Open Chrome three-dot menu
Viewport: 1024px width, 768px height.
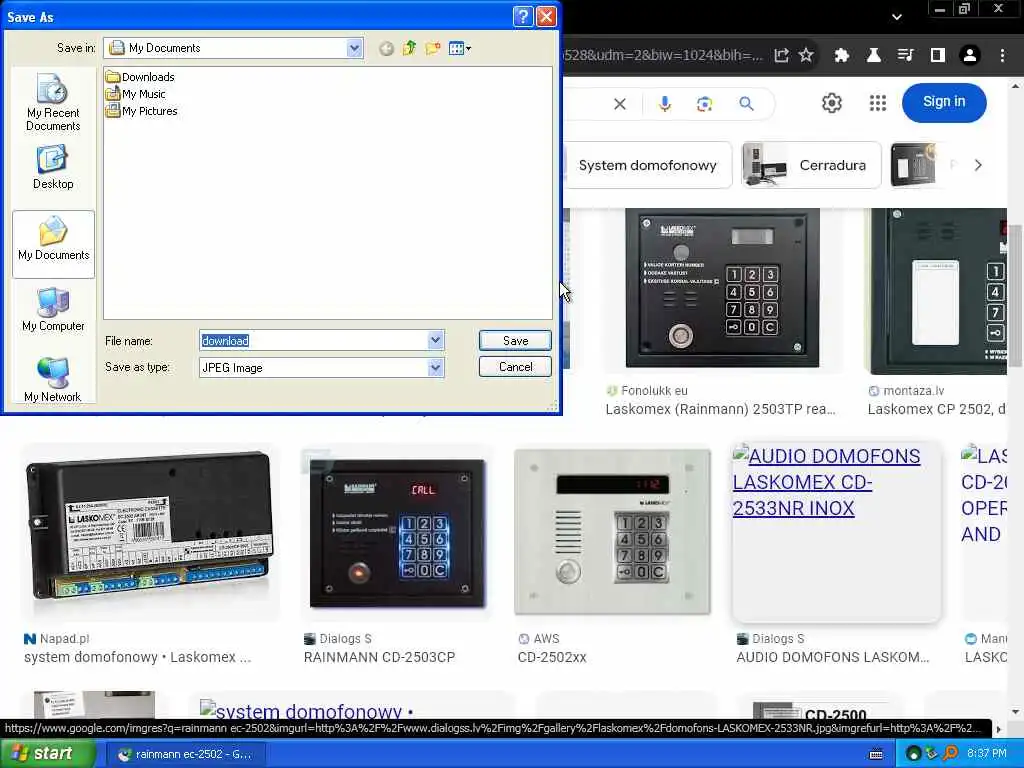(x=1002, y=56)
